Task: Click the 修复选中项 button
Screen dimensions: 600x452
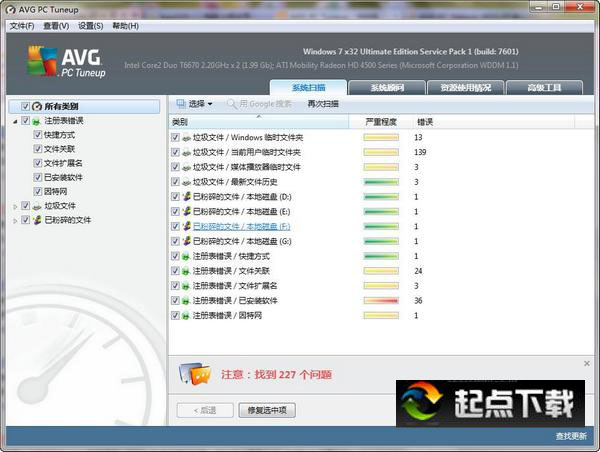Action: 267,410
